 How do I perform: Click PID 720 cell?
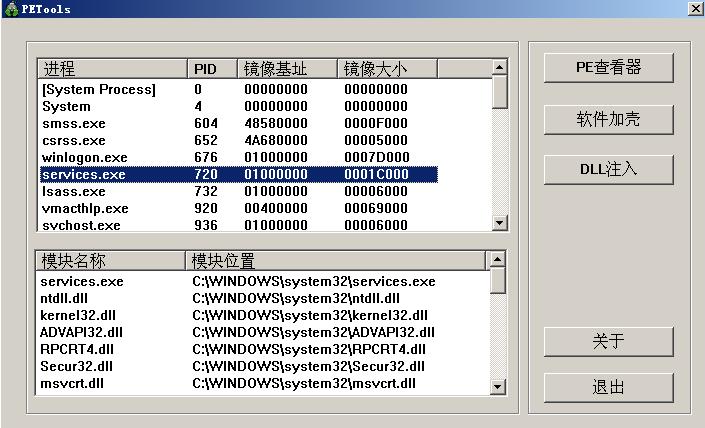pyautogui.click(x=206, y=174)
